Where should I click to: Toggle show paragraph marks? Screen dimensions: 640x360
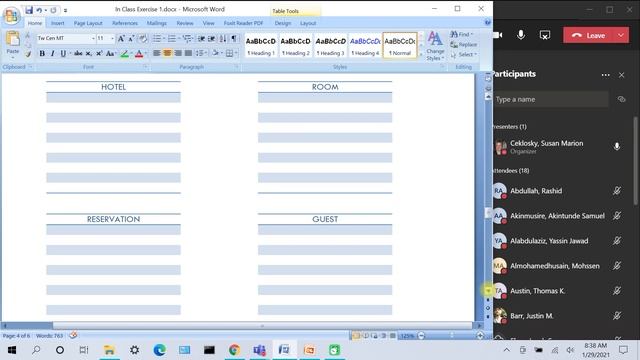coord(234,38)
